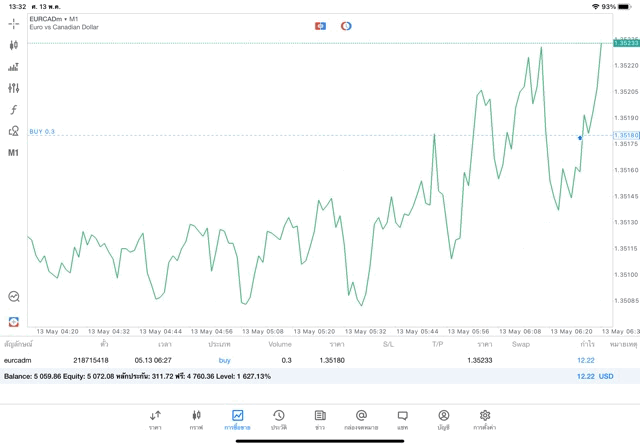Open the indicators panel in left sidebar
Image resolution: width=640 pixels, height=447 pixels.
(14, 67)
